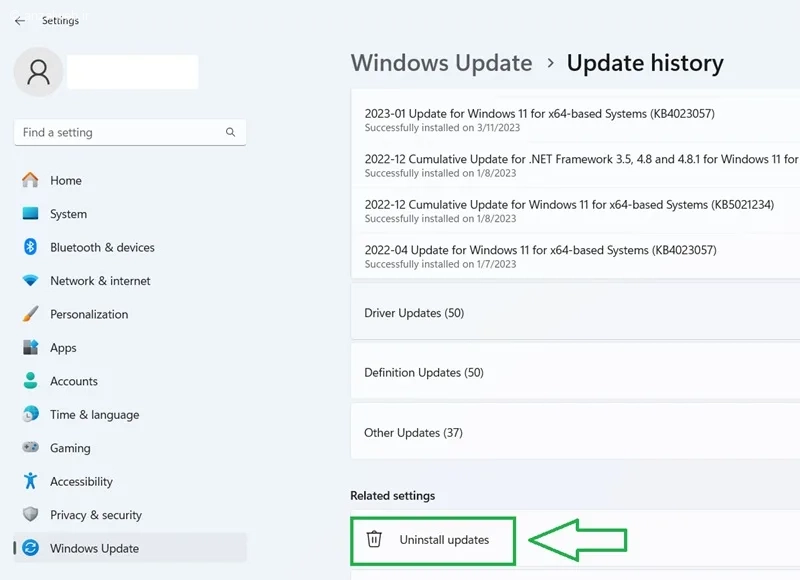Select 2022-12 Cumulative Update KB5021234
Screen dimensions: 800x580
pyautogui.click(x=576, y=211)
